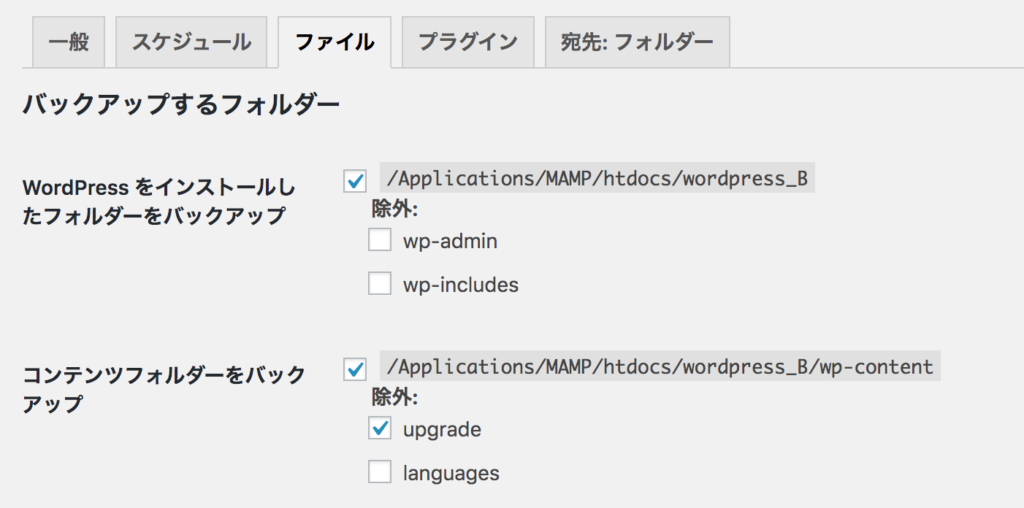Click the wordpress_B/wp-content path text
Screen dimensions: 1024x508
point(660,366)
